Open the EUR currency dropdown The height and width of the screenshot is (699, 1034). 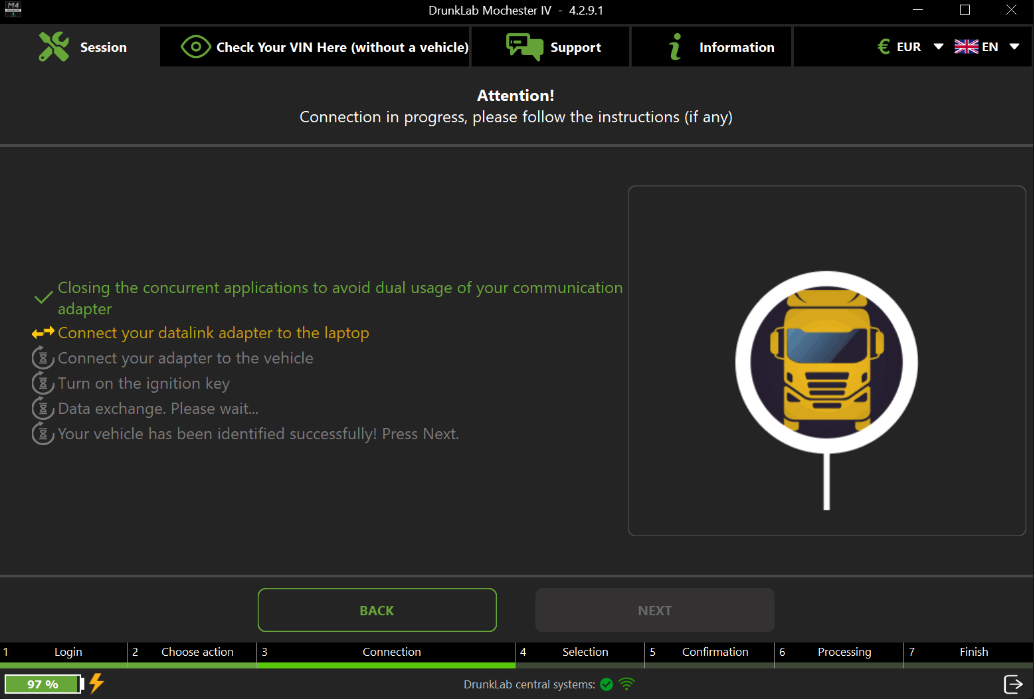coord(937,46)
